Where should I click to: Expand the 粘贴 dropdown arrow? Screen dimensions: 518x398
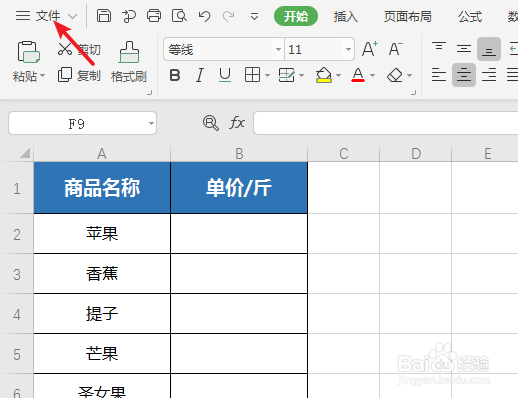[43, 76]
